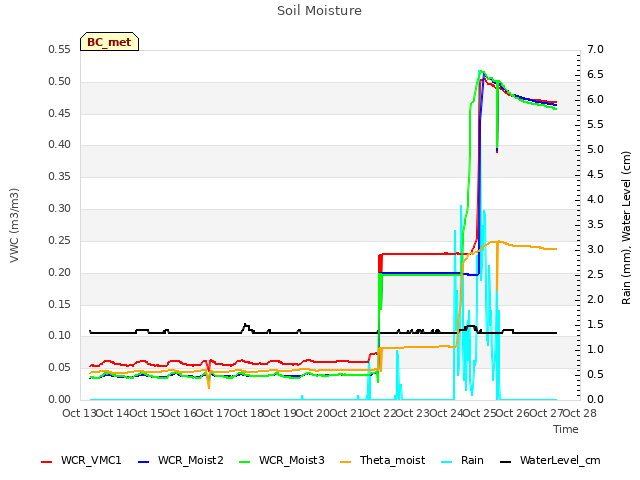Click the orange Theta_moist legend color marker
The image size is (640, 480).
pyautogui.click(x=345, y=462)
